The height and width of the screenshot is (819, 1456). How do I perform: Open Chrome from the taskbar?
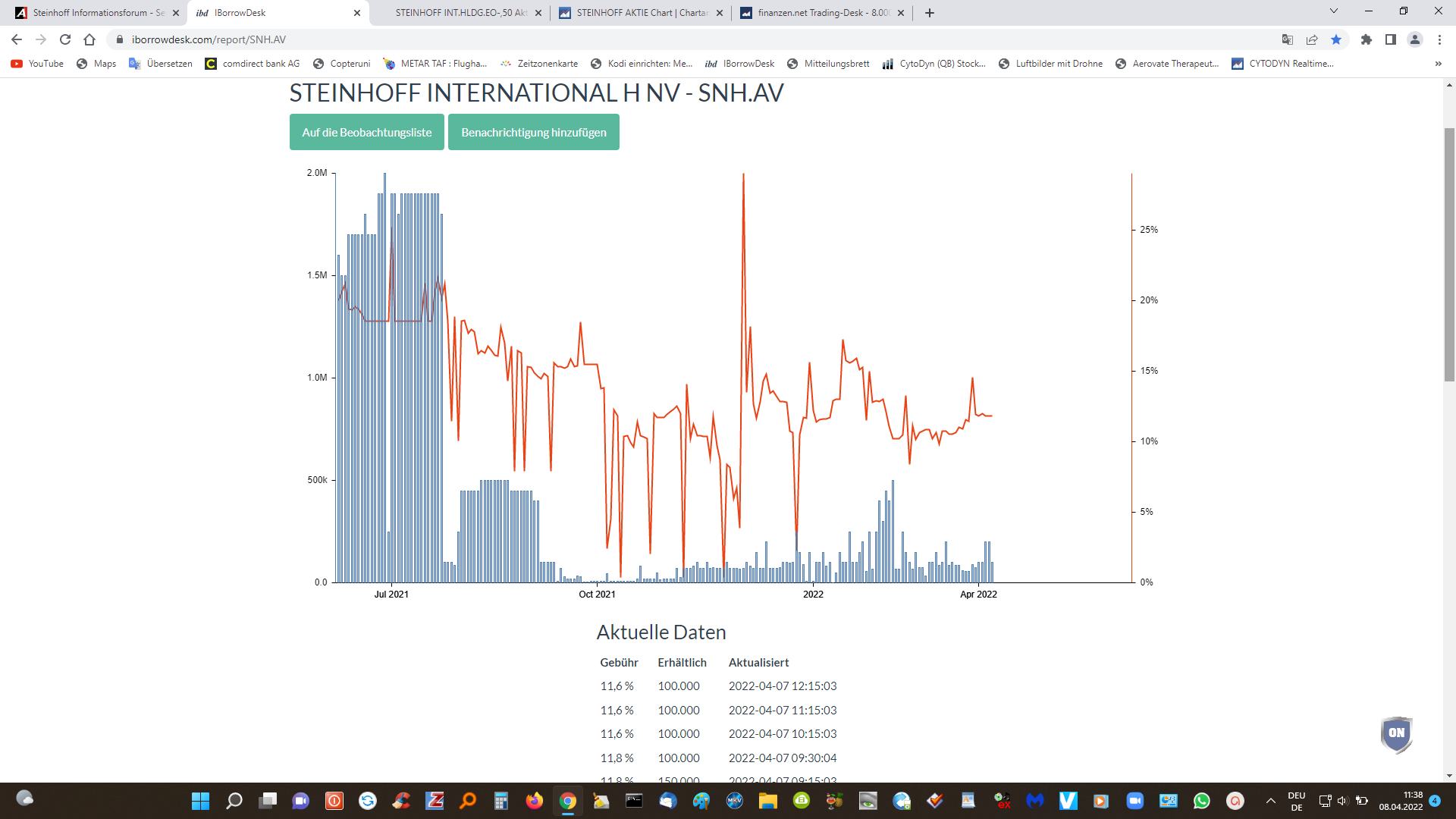point(568,801)
